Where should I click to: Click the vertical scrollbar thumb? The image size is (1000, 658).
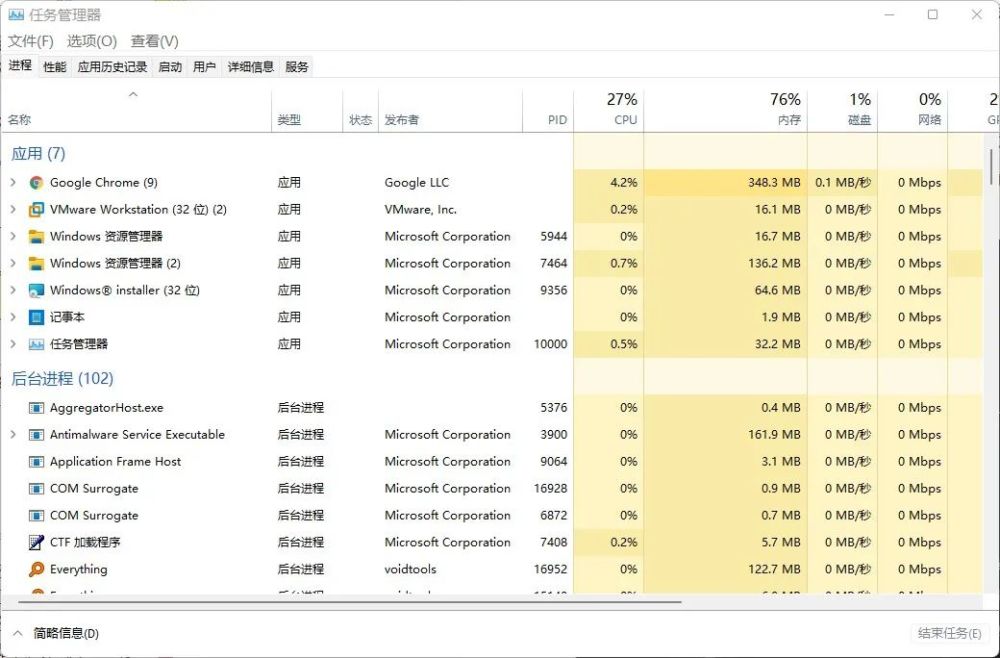click(x=991, y=166)
